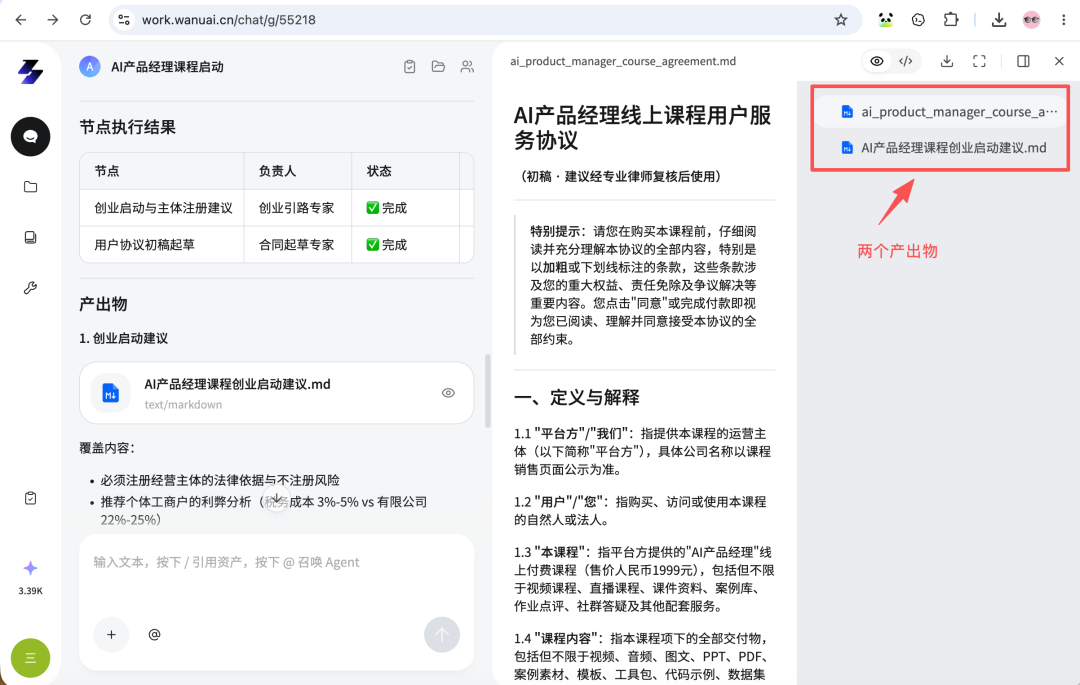Screen dimensions: 1080x685
Task: Switch preview to rendered eye view
Action: click(x=877, y=61)
